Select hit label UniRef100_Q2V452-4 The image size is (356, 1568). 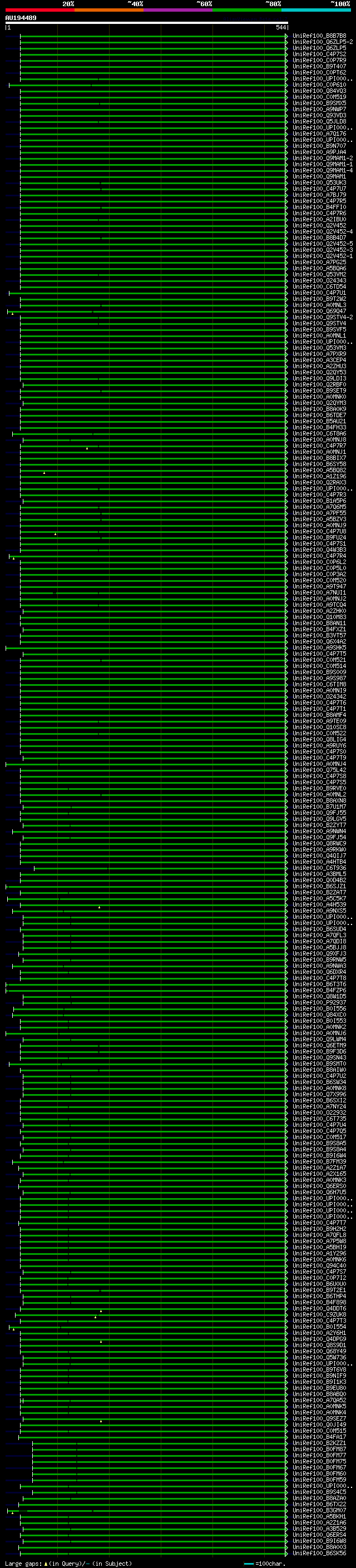click(x=323, y=231)
